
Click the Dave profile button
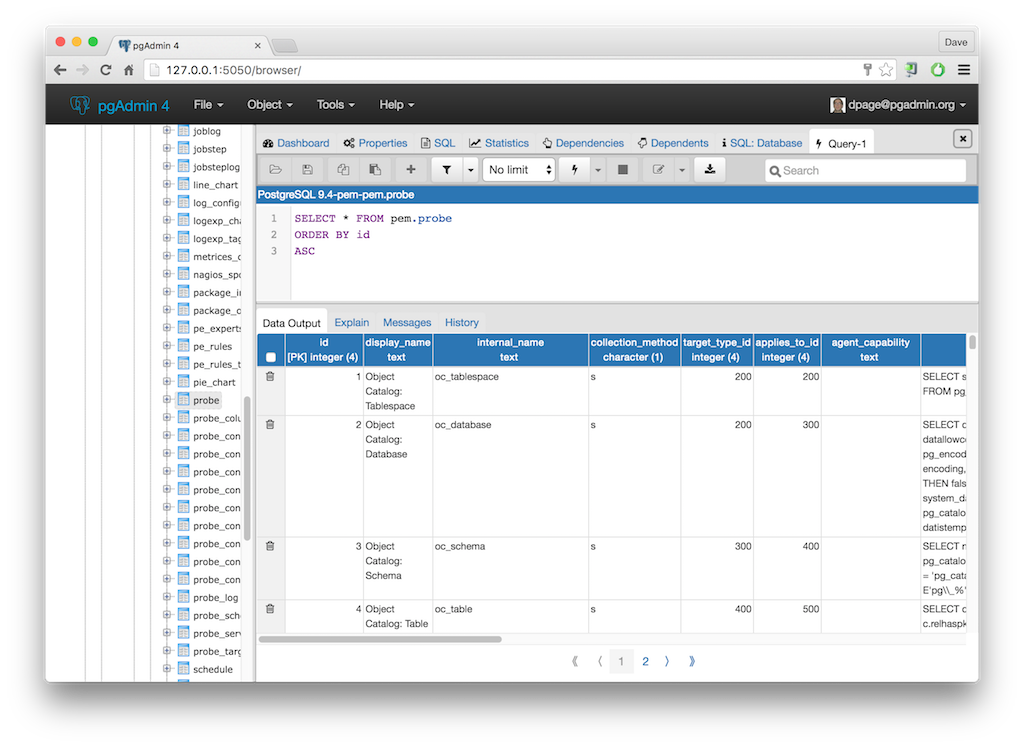955,42
